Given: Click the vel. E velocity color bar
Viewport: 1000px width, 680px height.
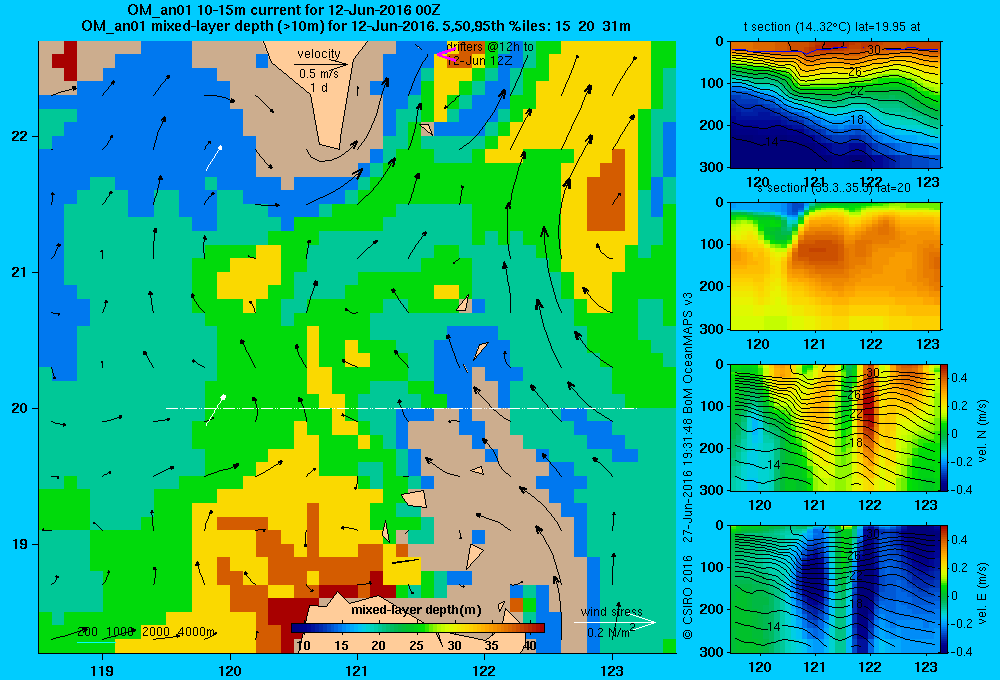Looking at the screenshot, I should coord(944,589).
